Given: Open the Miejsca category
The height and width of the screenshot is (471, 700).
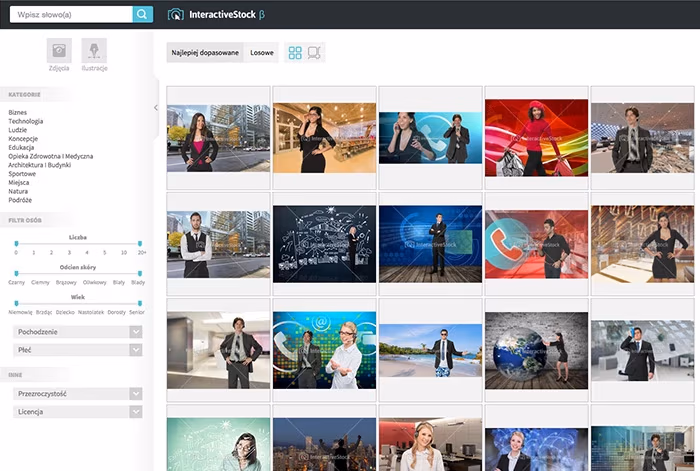Looking at the screenshot, I should pos(19,183).
